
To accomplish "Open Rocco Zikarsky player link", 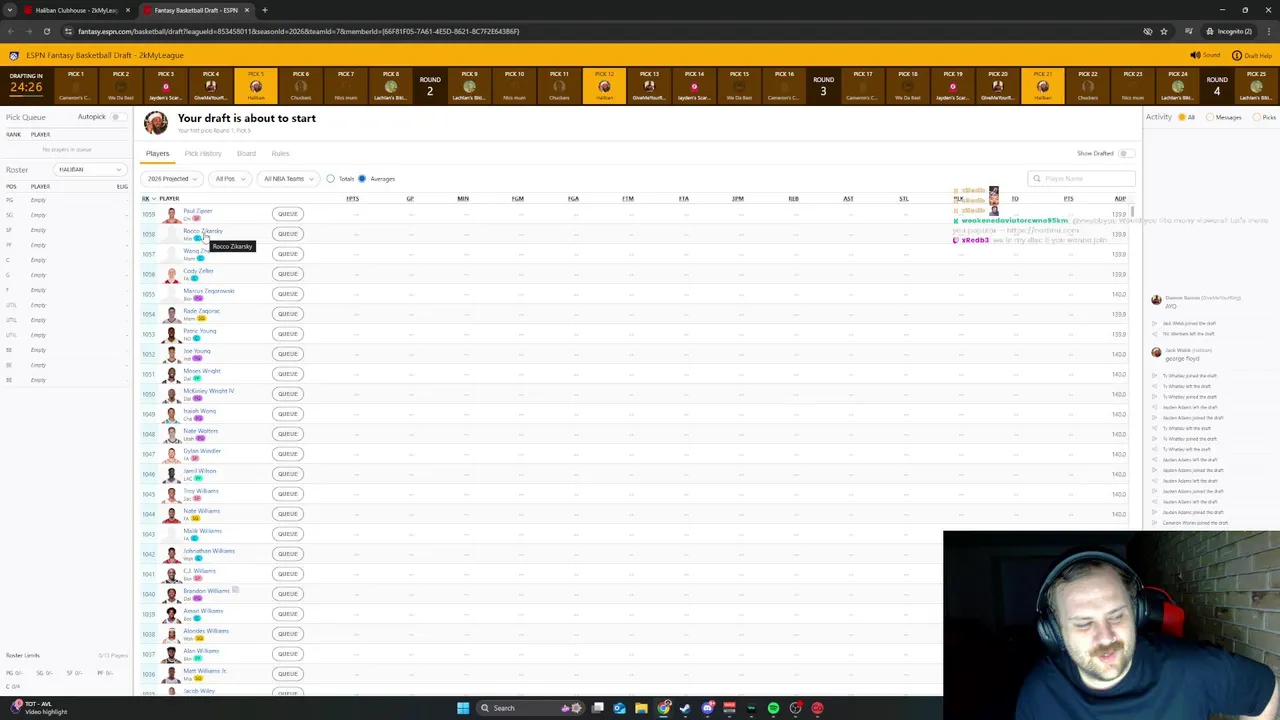I will point(202,231).
